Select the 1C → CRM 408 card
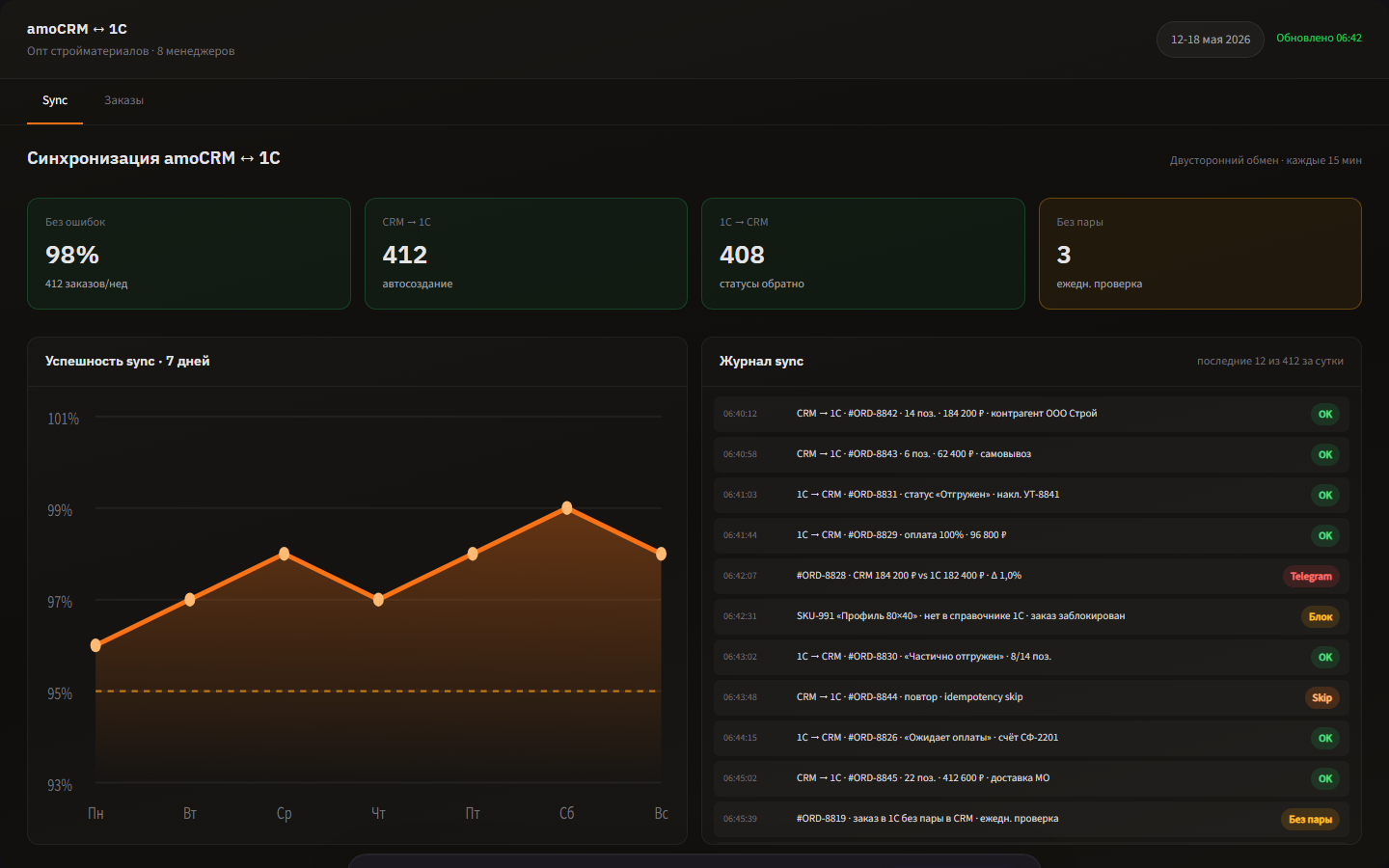This screenshot has width=1389, height=868. pyautogui.click(x=862, y=254)
